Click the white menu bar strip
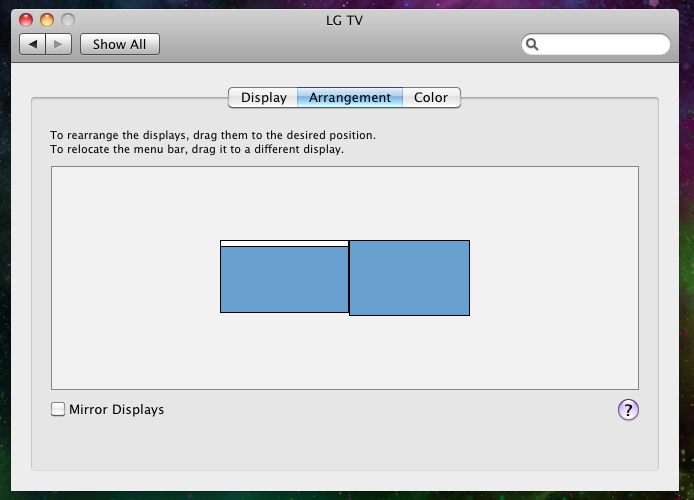The width and height of the screenshot is (694, 500). [x=285, y=243]
